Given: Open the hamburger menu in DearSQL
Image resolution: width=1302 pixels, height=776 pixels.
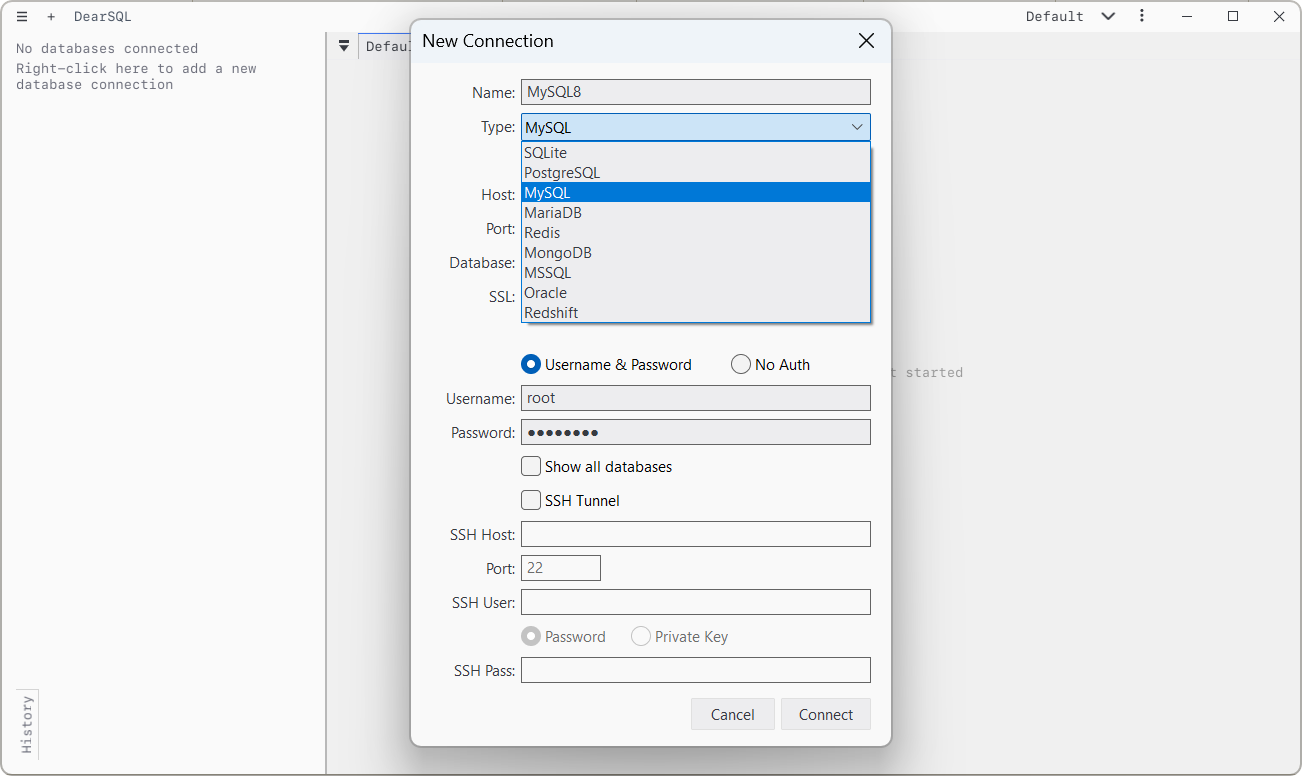Looking at the screenshot, I should [22, 17].
